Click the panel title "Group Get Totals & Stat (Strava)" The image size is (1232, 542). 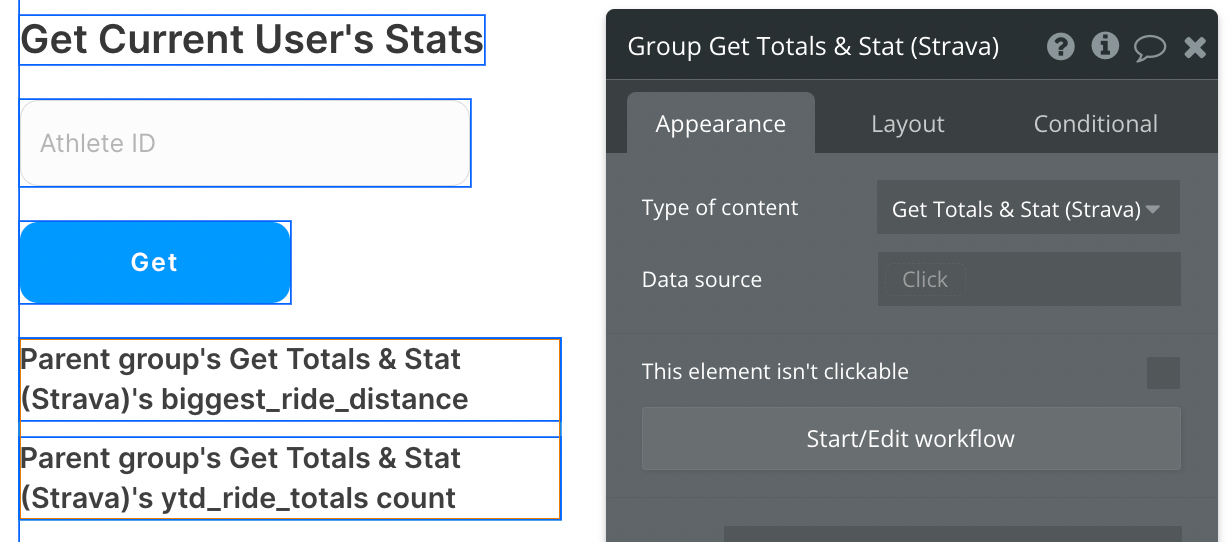point(812,46)
